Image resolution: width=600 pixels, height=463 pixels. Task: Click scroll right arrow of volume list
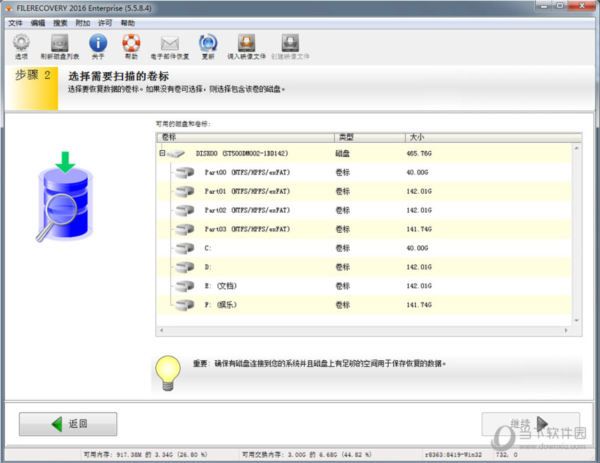566,330
